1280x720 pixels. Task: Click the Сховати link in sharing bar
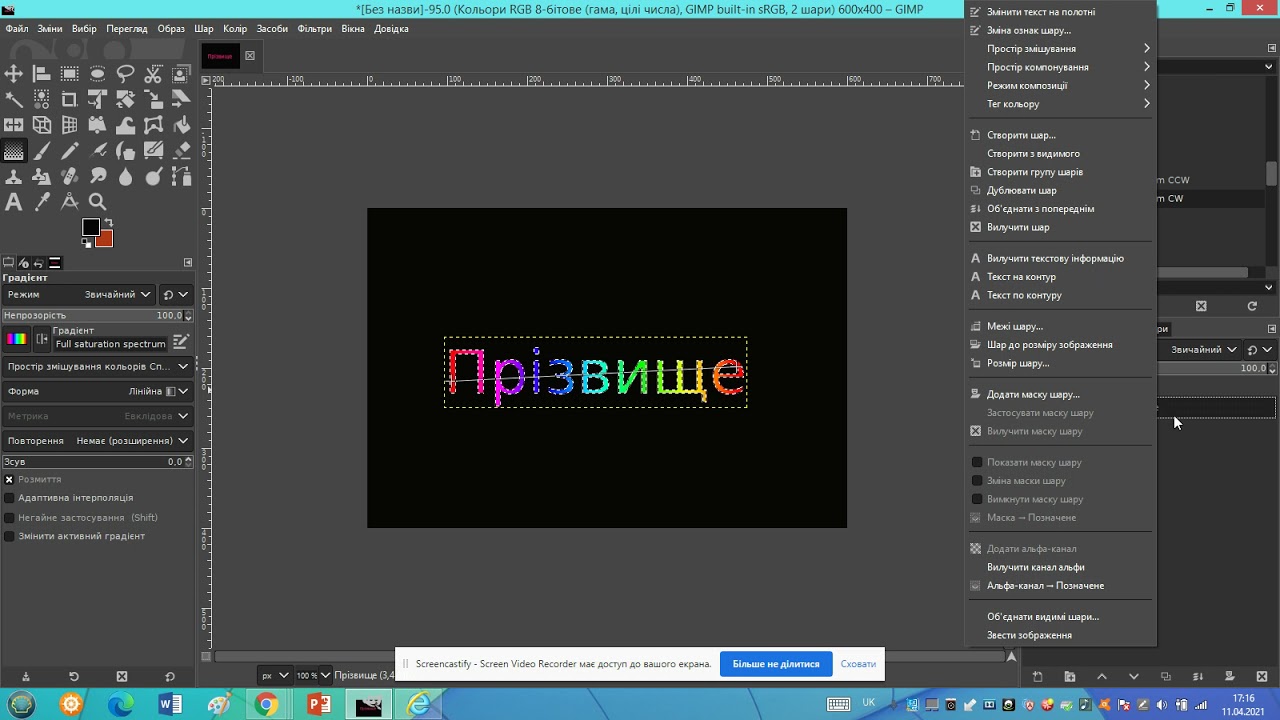[x=858, y=664]
